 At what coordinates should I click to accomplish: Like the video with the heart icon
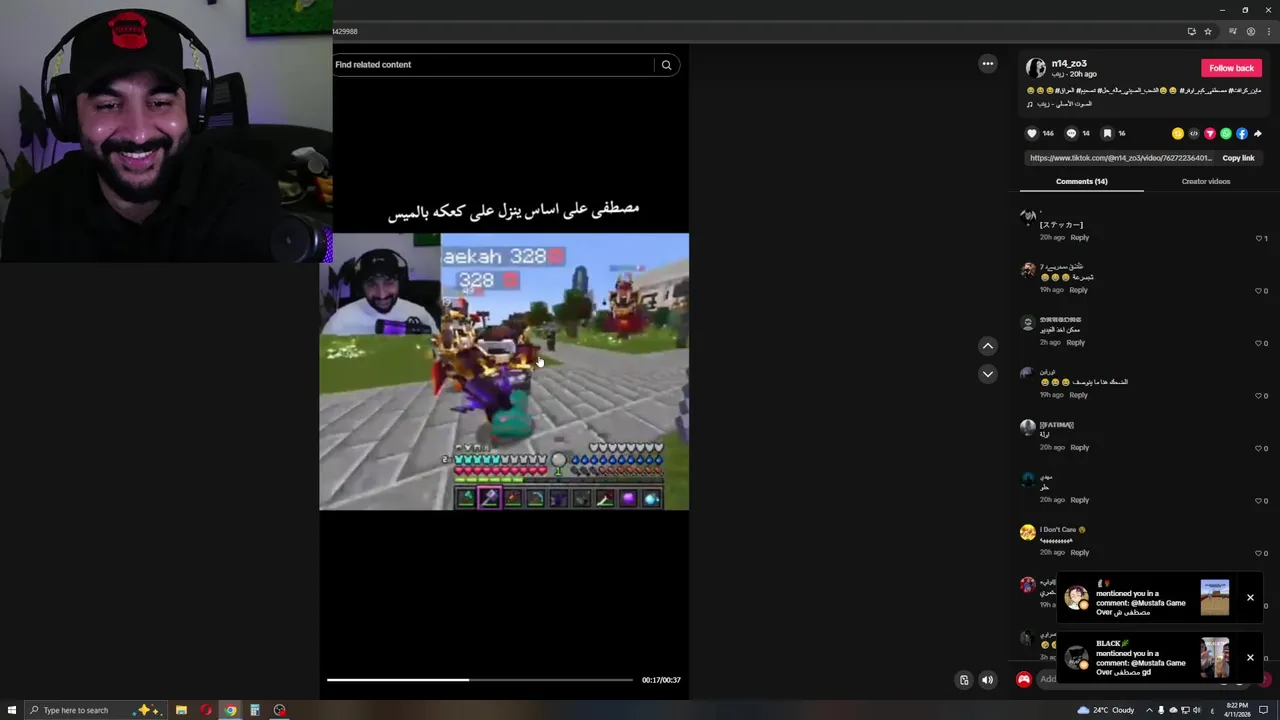pos(1032,133)
